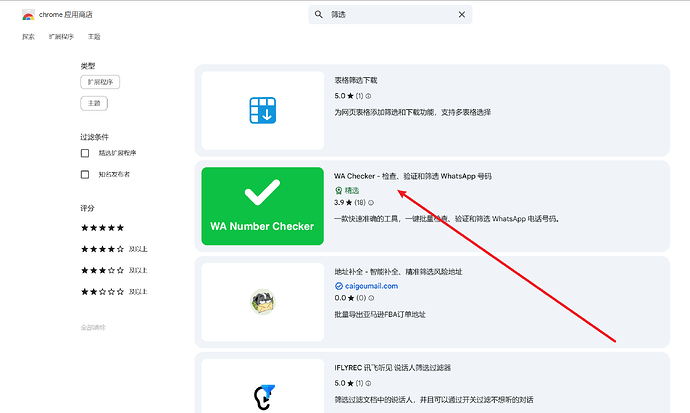Check the 知名发布者 filter checkbox
Image resolution: width=690 pixels, height=413 pixels.
[85, 175]
